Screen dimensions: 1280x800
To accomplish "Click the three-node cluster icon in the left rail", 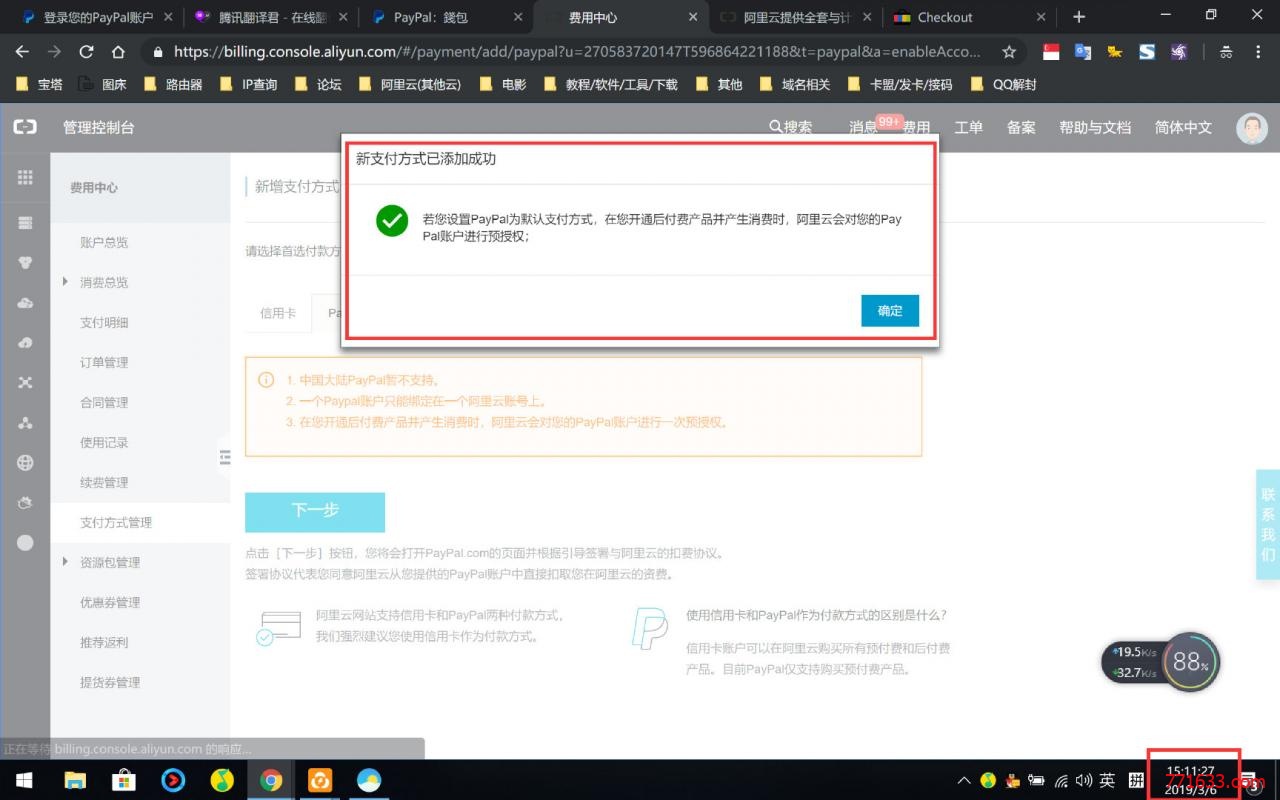I will 25,423.
